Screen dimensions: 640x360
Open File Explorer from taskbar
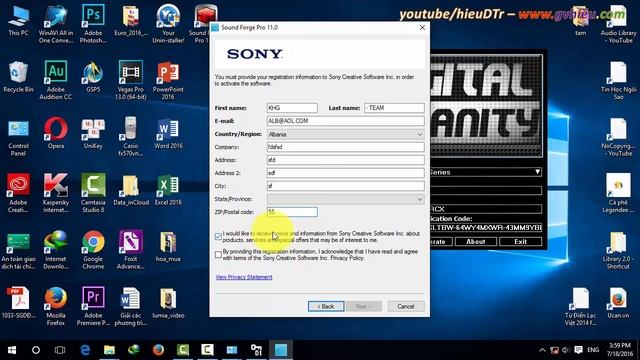tap(109, 350)
